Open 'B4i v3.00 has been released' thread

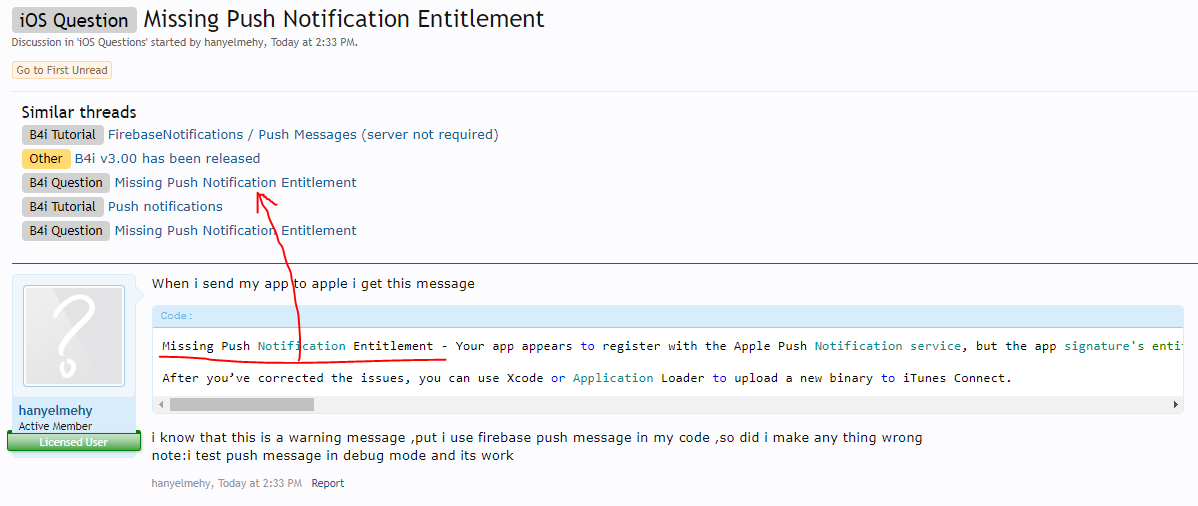click(167, 158)
